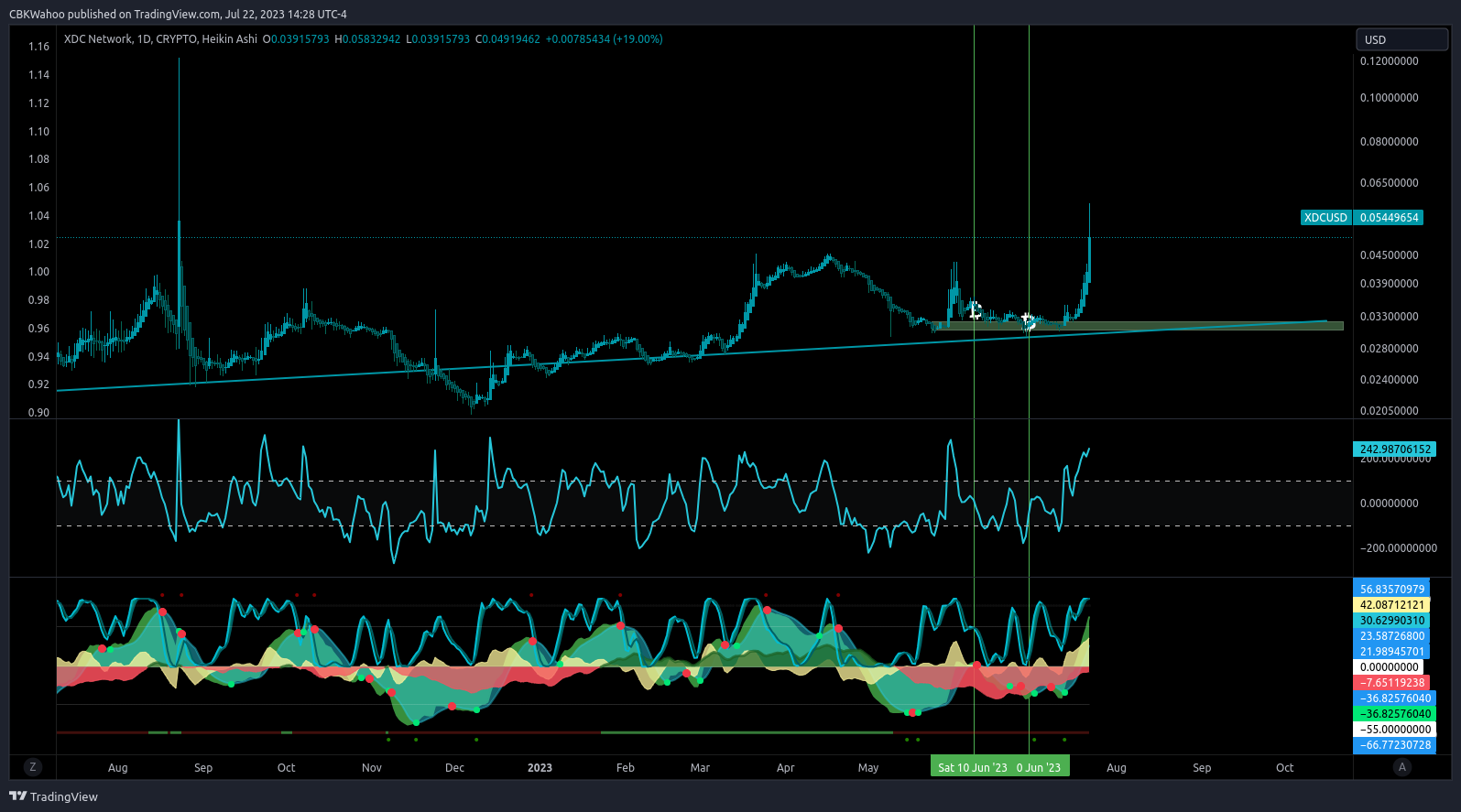1461x812 pixels.
Task: Click the Z timezone icon at bottom-left
Action: coord(33,767)
